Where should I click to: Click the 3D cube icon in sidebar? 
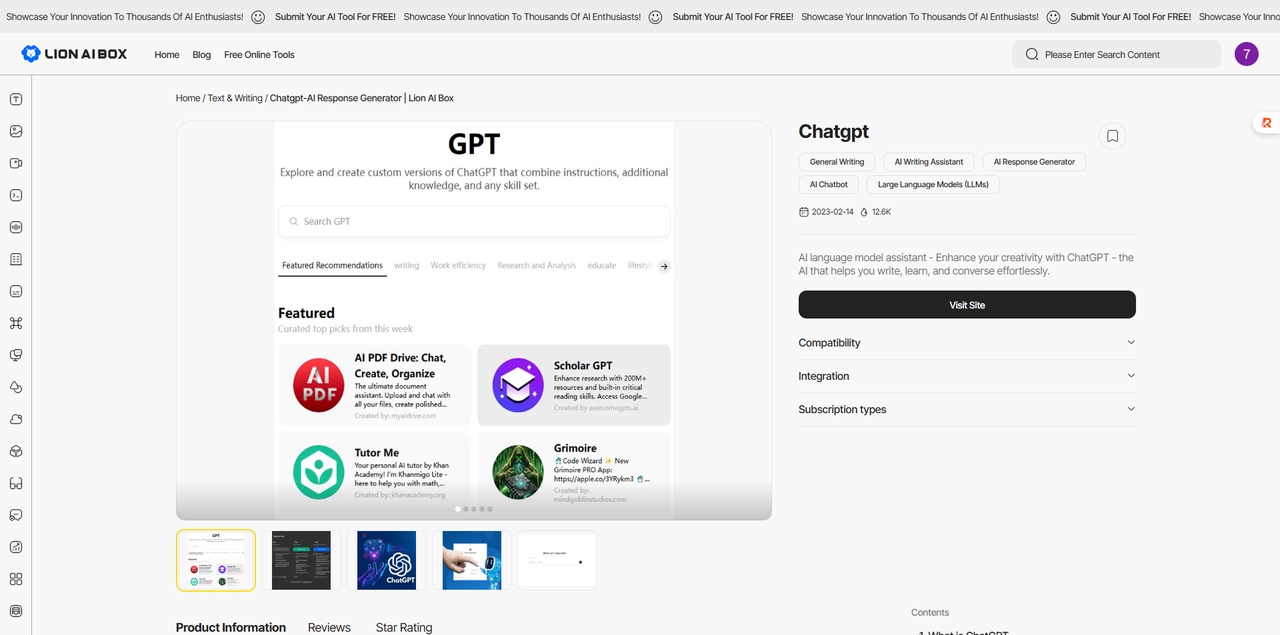(16, 451)
